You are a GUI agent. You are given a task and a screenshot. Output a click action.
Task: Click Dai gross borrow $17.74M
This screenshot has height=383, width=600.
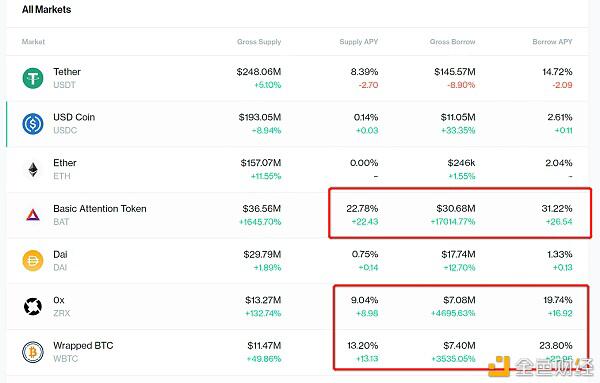point(458,254)
